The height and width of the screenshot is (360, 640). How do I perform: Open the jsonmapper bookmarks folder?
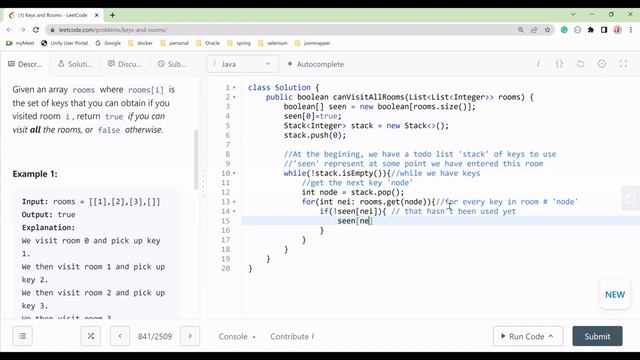pyautogui.click(x=313, y=43)
